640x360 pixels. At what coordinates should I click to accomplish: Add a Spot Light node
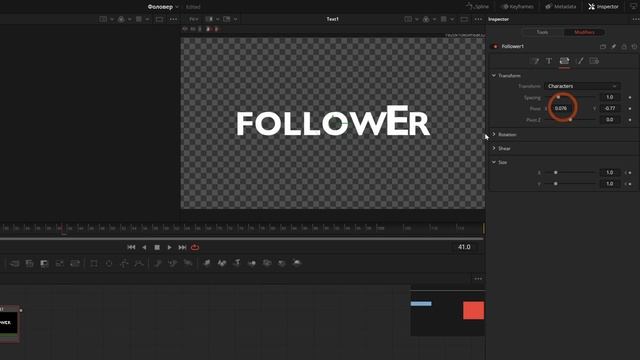pos(282,263)
